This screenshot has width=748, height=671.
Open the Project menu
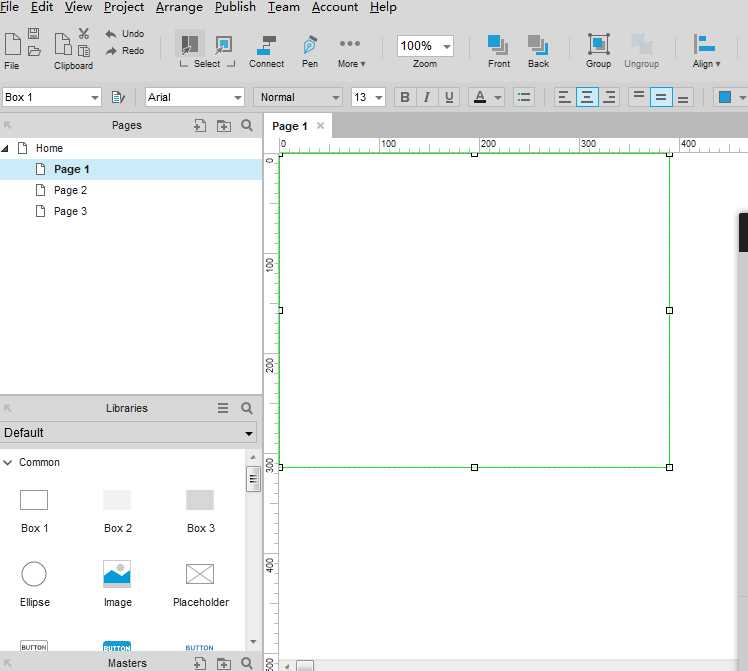[x=124, y=7]
